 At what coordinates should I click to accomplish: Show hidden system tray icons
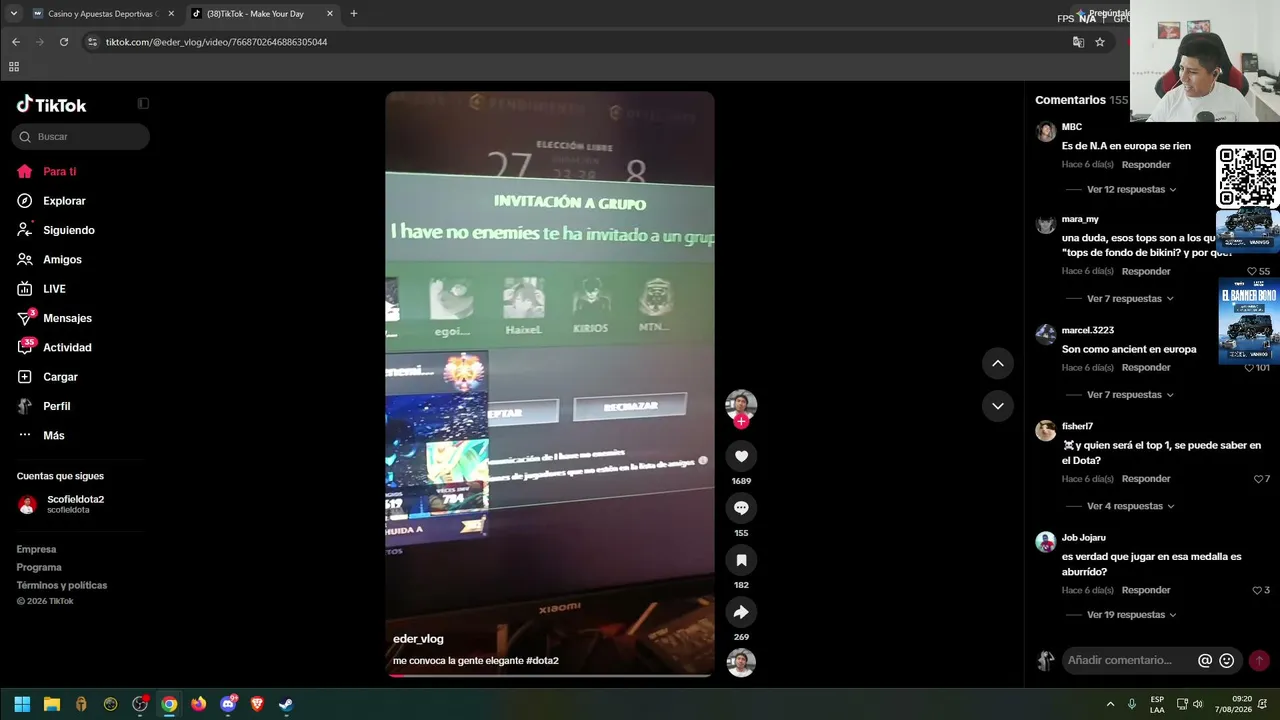tap(1110, 704)
